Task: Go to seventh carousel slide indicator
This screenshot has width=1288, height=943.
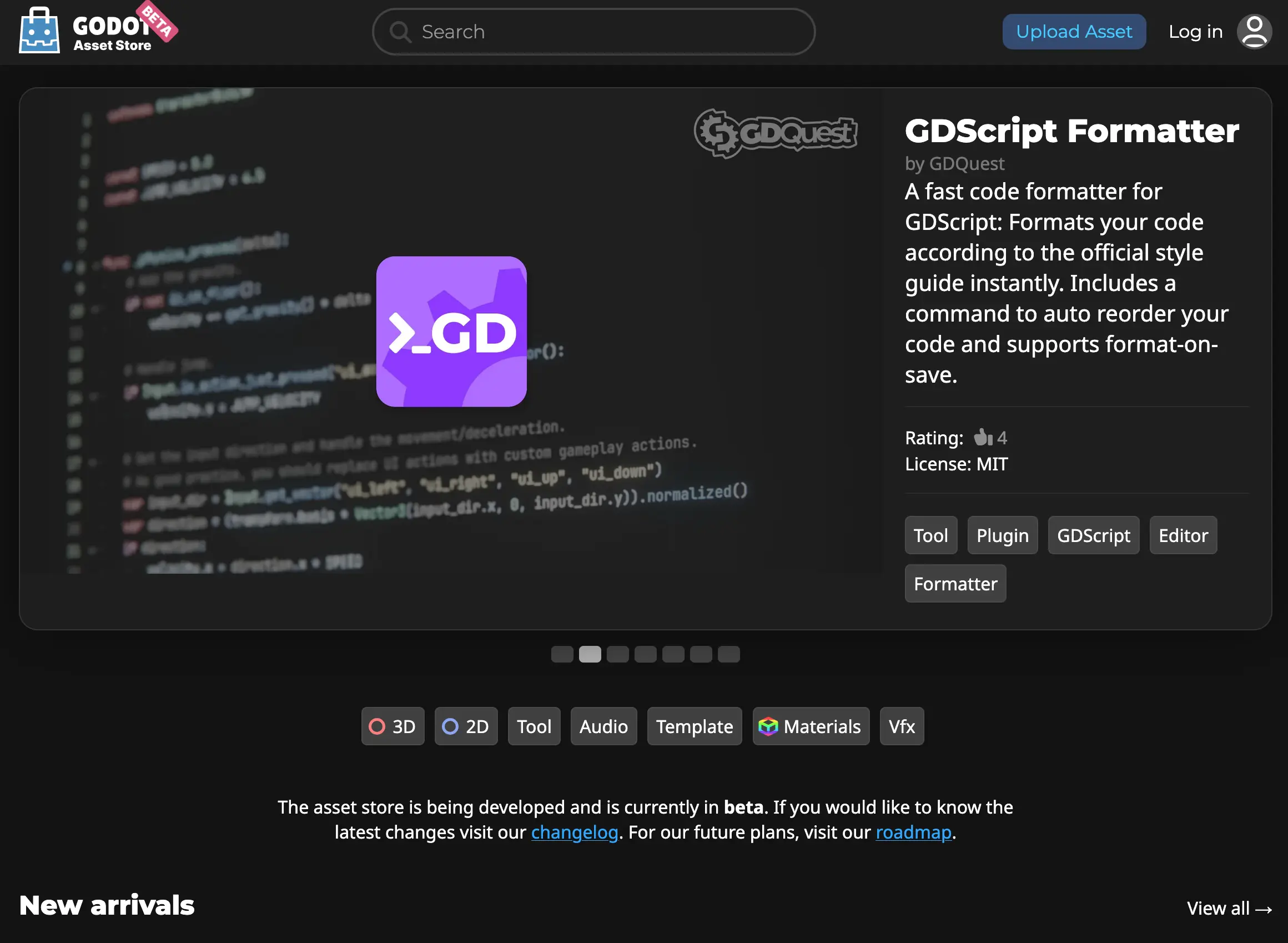Action: tap(729, 654)
